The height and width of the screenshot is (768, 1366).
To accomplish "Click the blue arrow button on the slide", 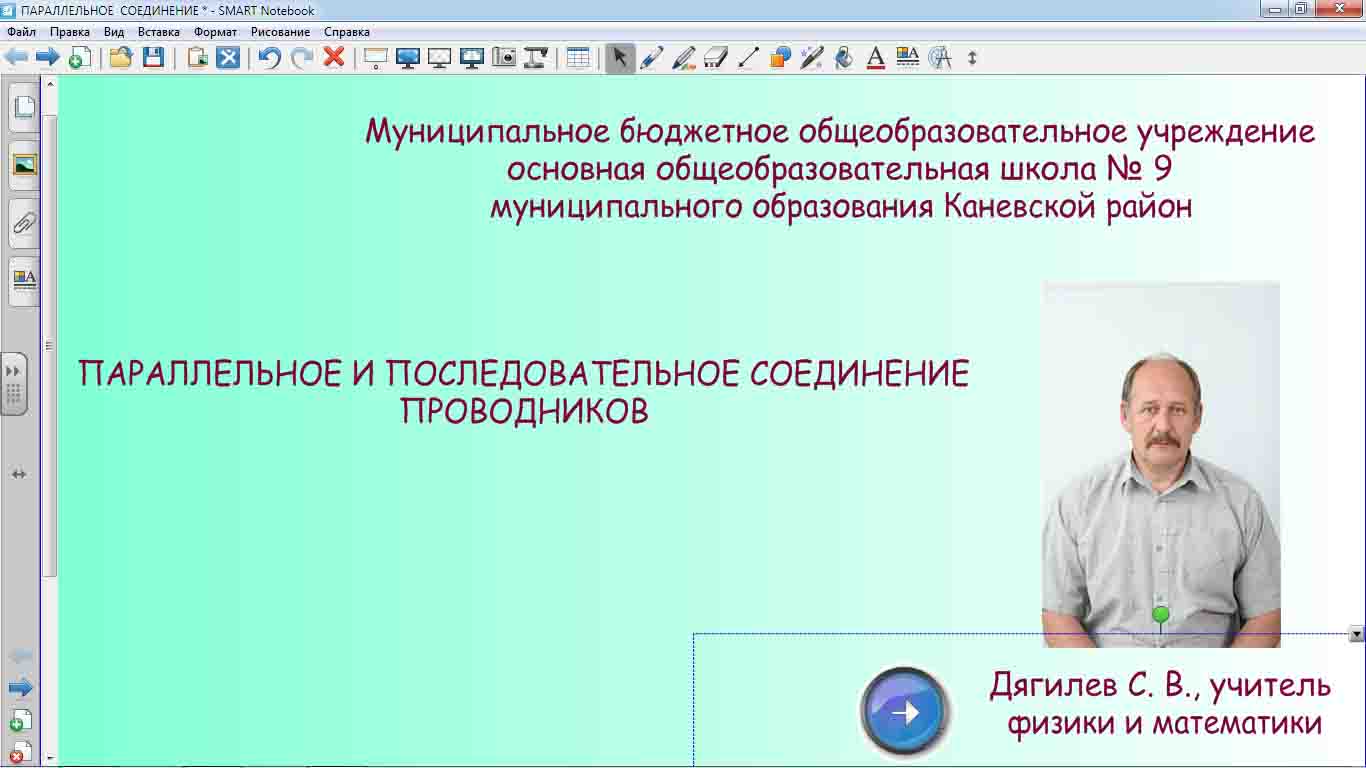I will coord(905,713).
